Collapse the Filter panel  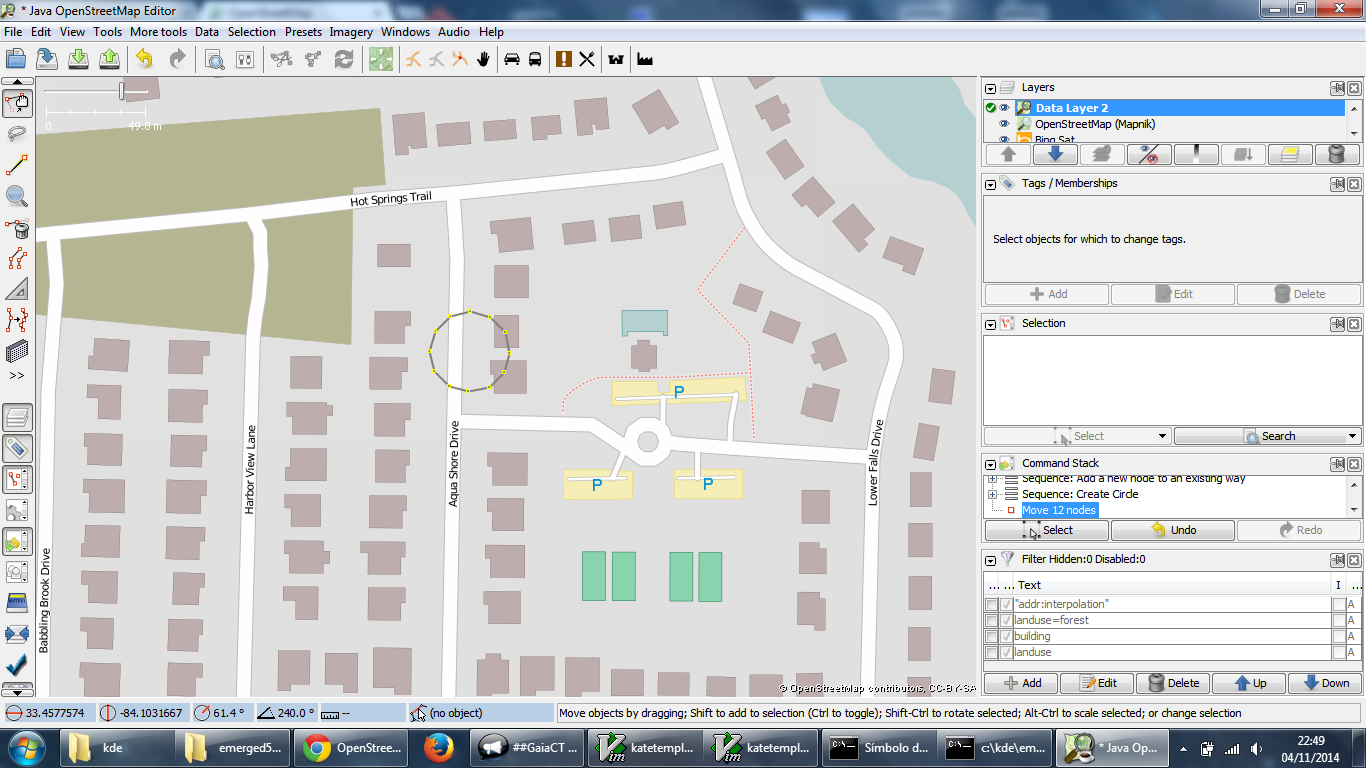991,560
